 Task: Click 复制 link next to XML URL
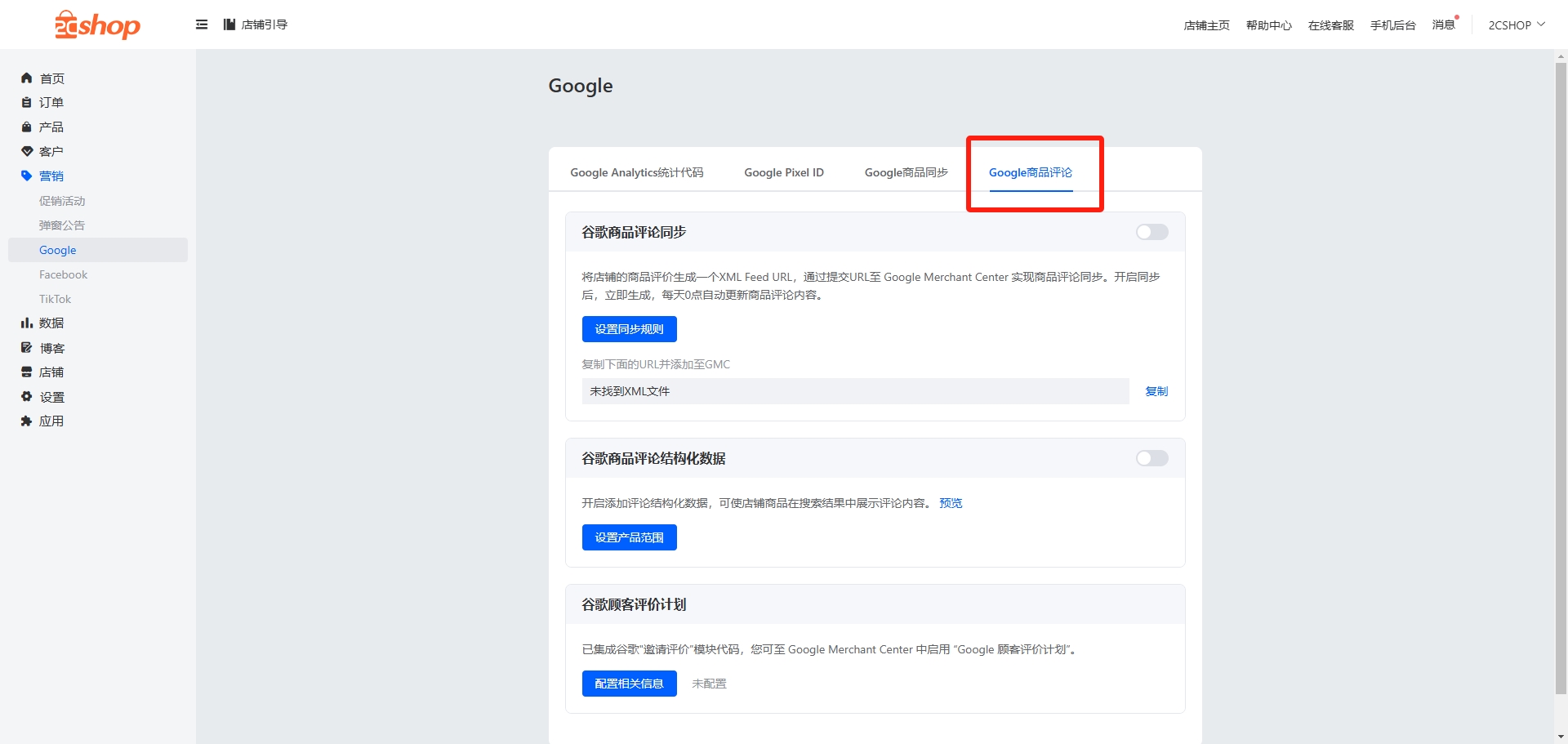pos(1156,391)
